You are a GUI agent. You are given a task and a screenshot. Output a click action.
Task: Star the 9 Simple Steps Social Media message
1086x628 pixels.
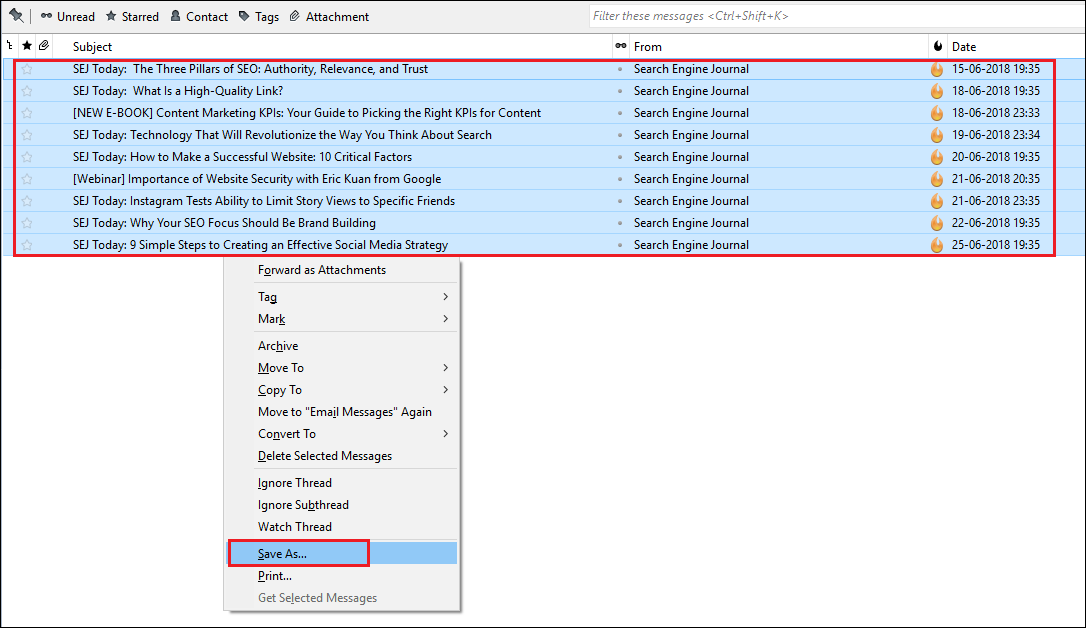click(x=27, y=244)
